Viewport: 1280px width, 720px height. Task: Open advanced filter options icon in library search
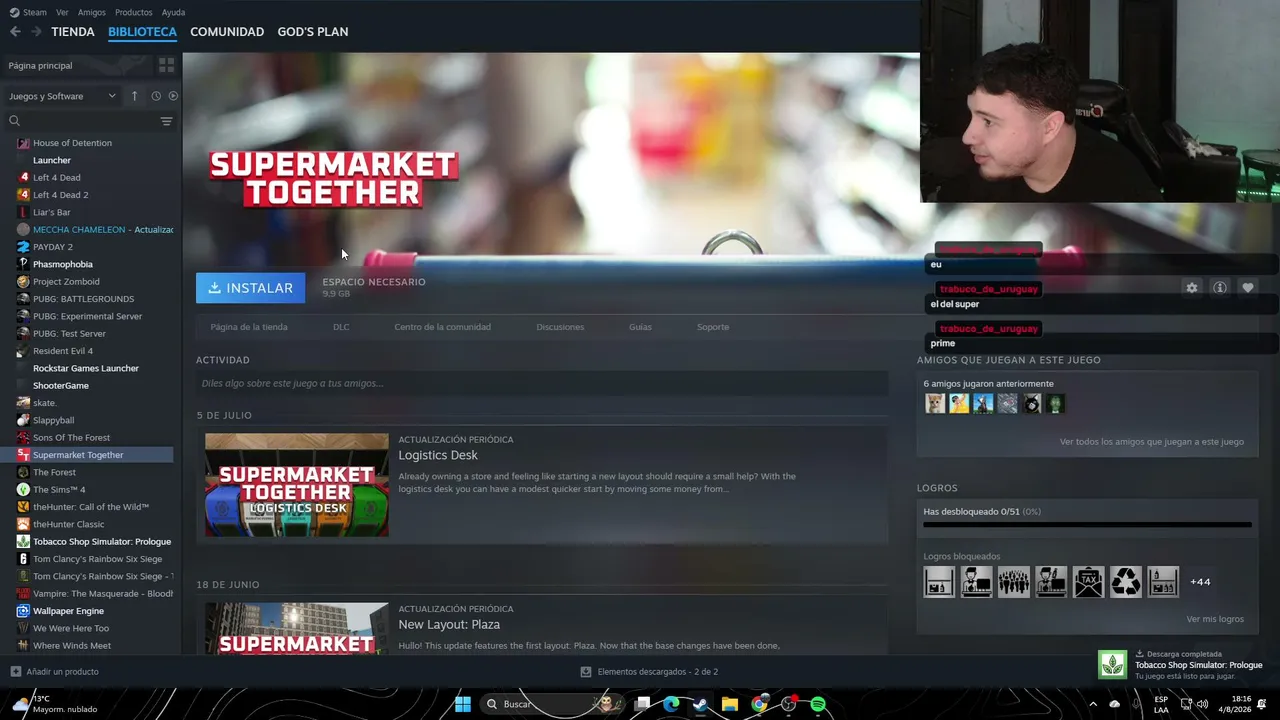[x=166, y=121]
